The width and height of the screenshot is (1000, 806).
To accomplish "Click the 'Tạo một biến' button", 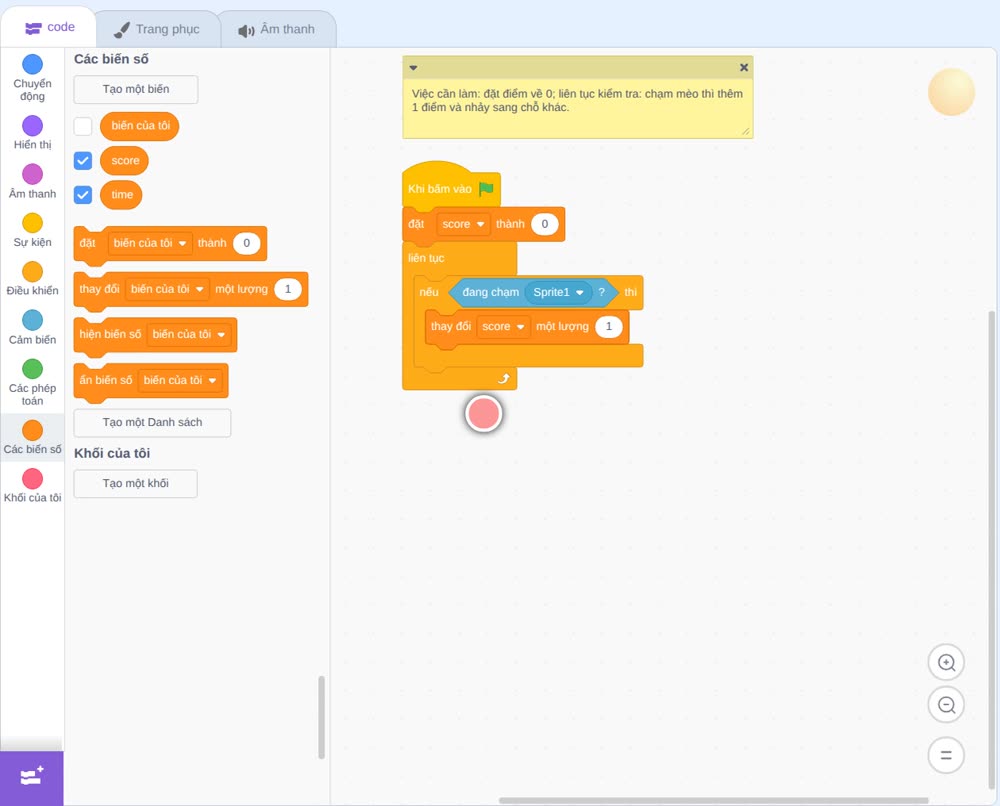I will pyautogui.click(x=136, y=89).
